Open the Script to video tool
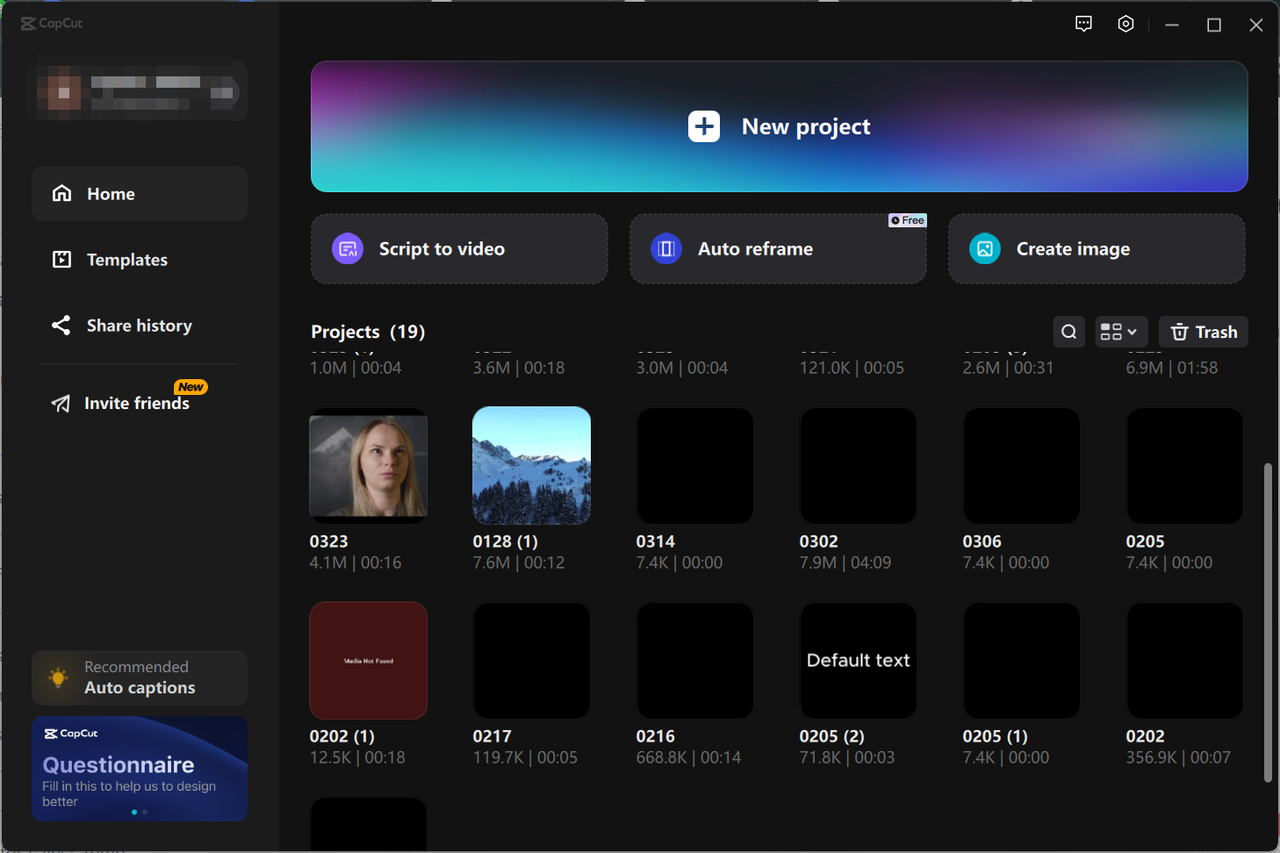This screenshot has height=853, width=1280. (x=459, y=248)
